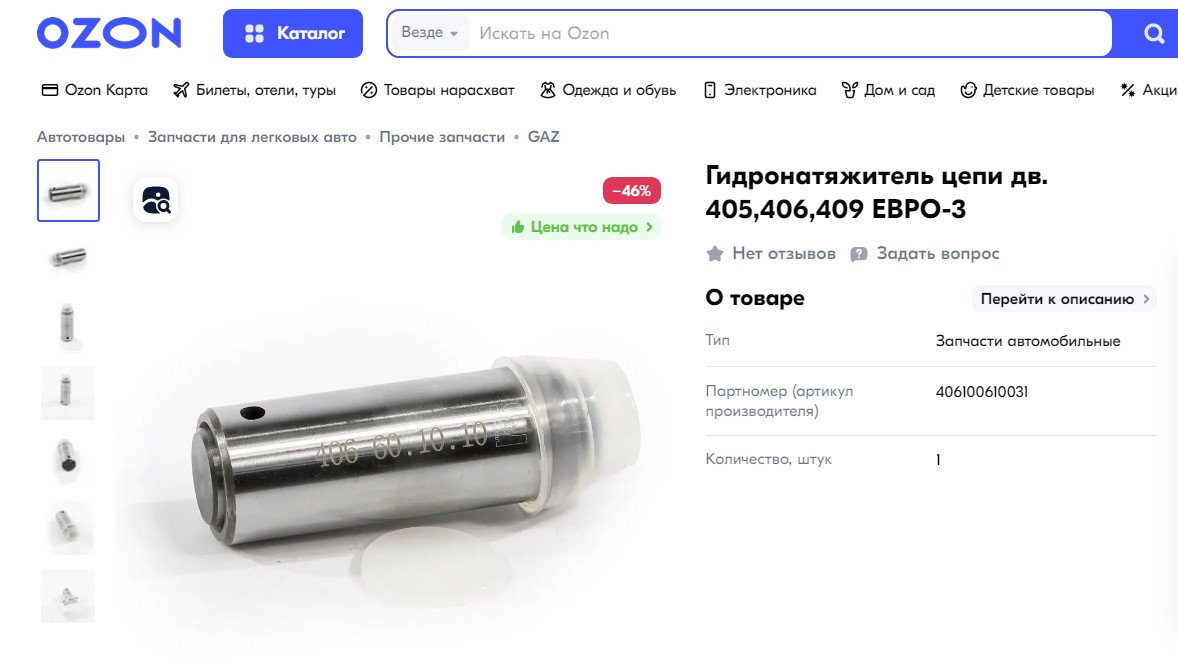Go to description via Перейти к описанию
1178x667 pixels.
pyautogui.click(x=1064, y=299)
